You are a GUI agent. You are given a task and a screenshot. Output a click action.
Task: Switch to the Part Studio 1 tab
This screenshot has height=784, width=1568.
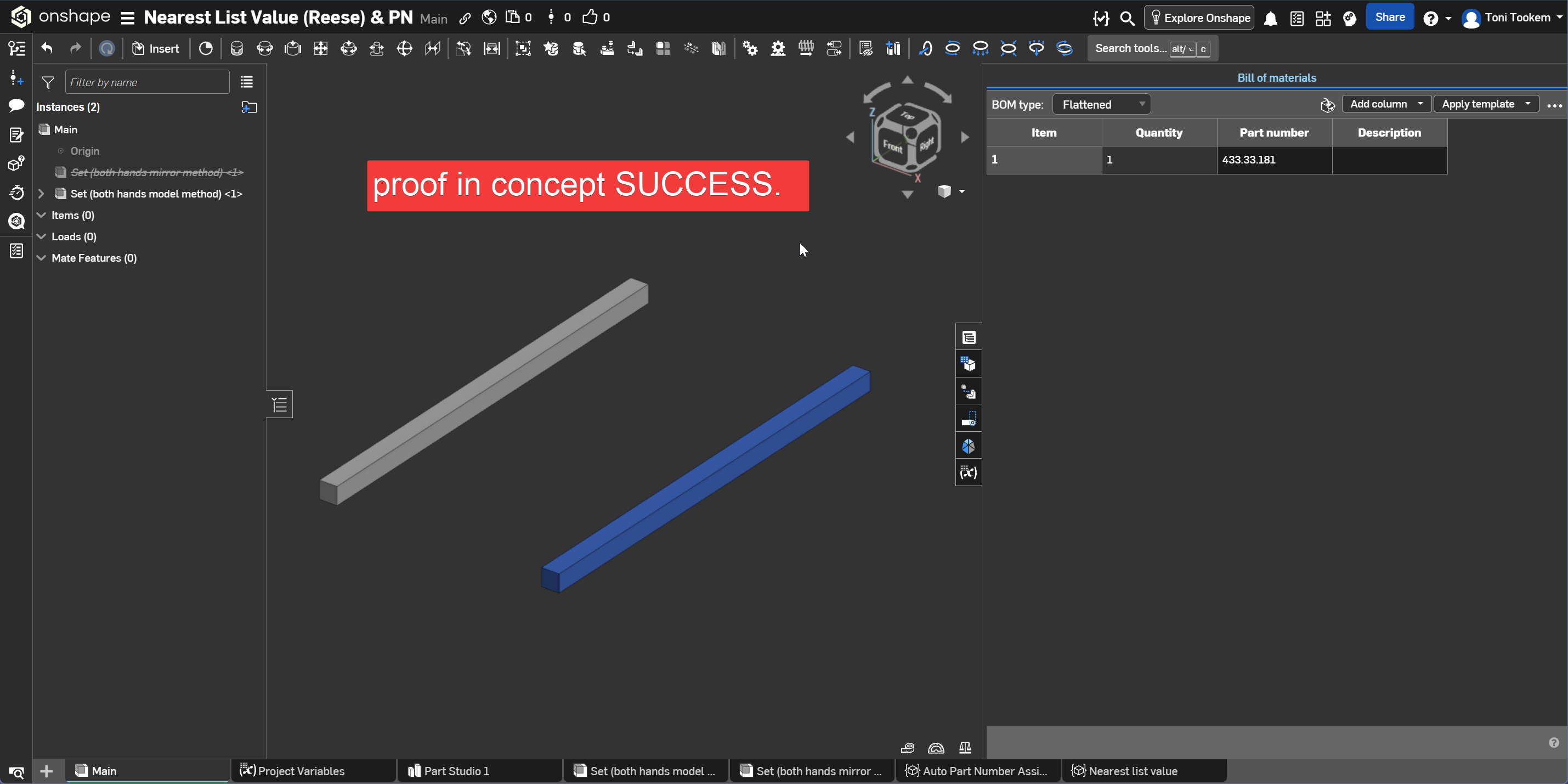[x=456, y=771]
